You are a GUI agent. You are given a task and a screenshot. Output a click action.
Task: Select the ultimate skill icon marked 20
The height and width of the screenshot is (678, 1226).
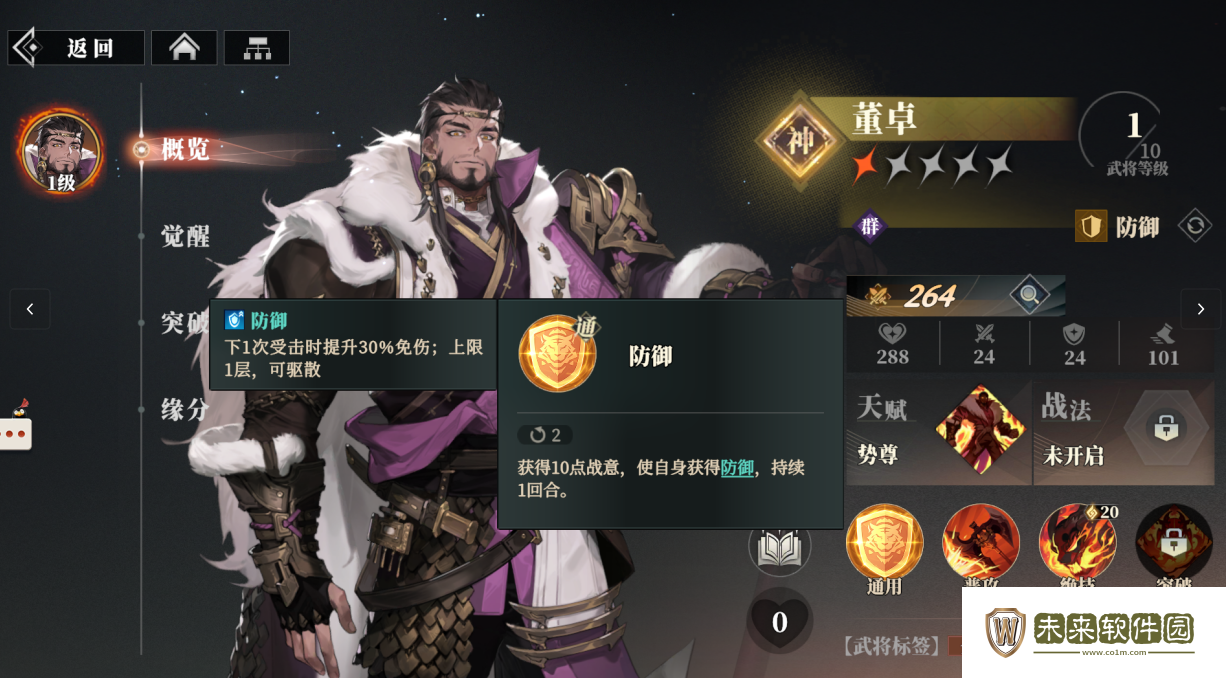click(1078, 542)
